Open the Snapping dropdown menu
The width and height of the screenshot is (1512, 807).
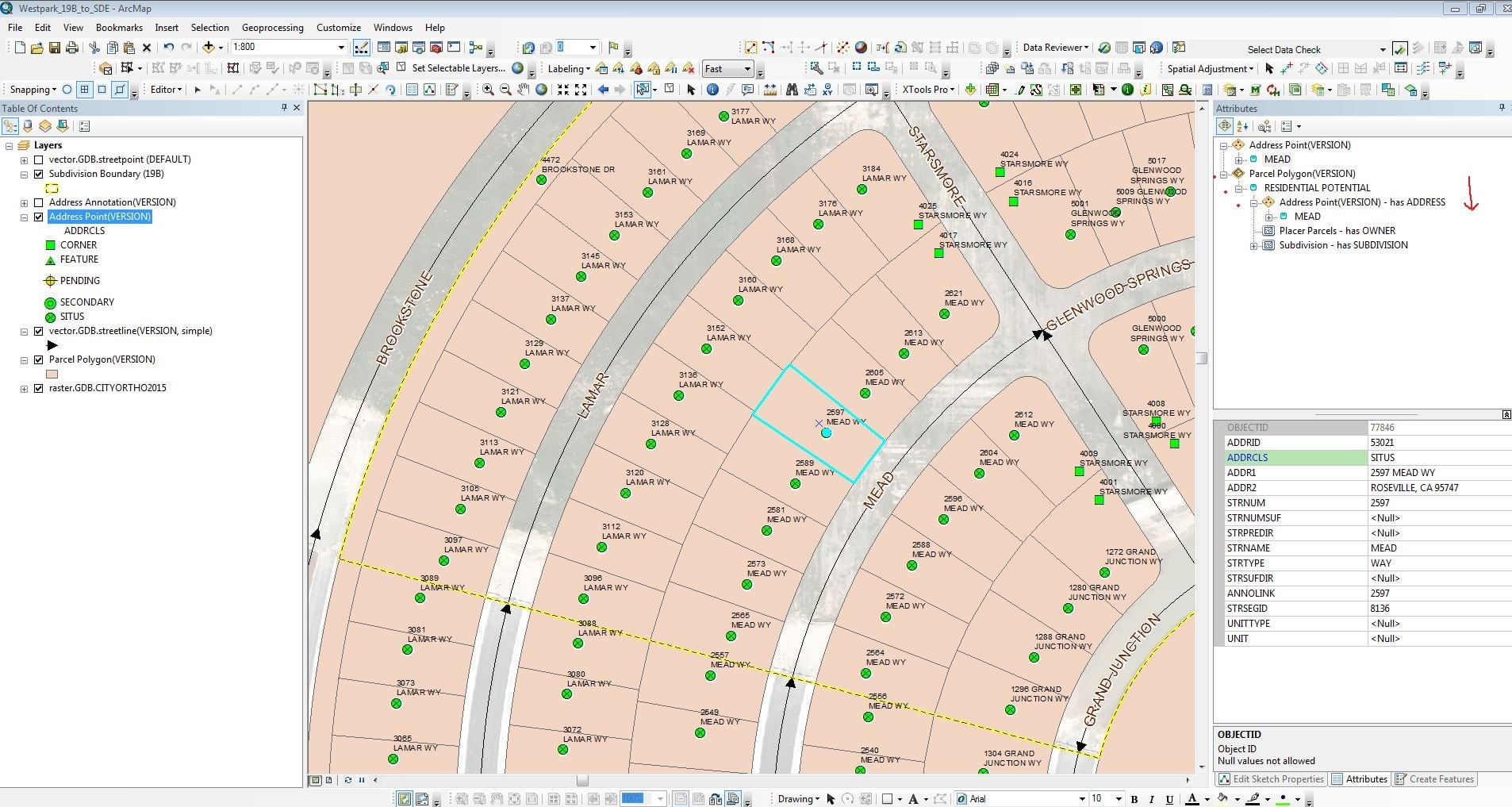point(33,90)
